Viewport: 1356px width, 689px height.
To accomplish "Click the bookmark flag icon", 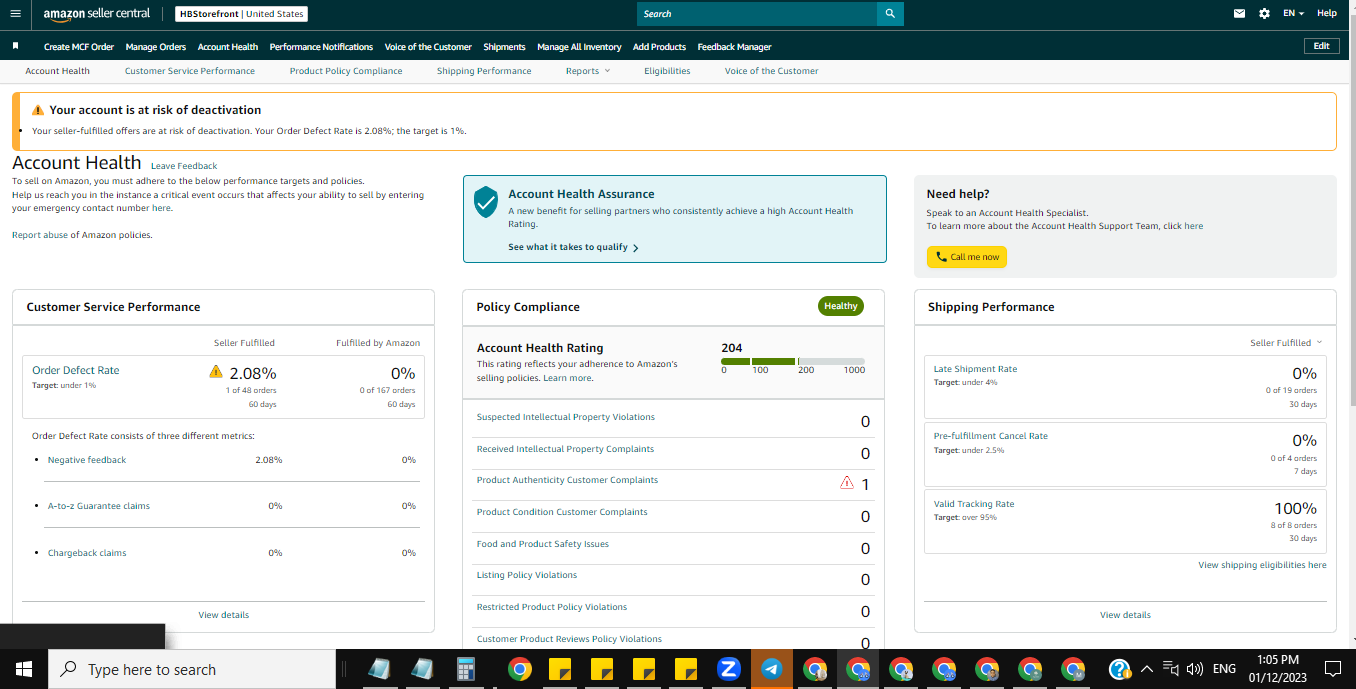I will click(x=16, y=46).
